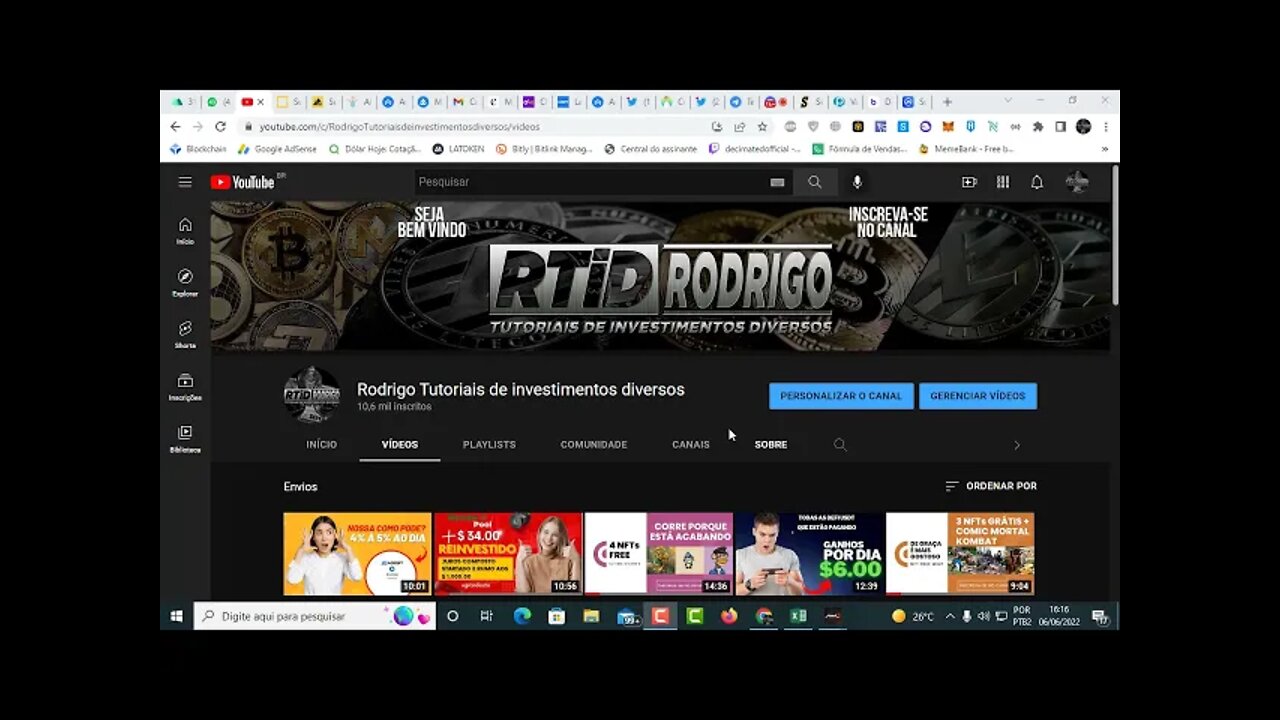Go to Início in the sidebar
Viewport: 1280px width, 720px height.
point(185,230)
